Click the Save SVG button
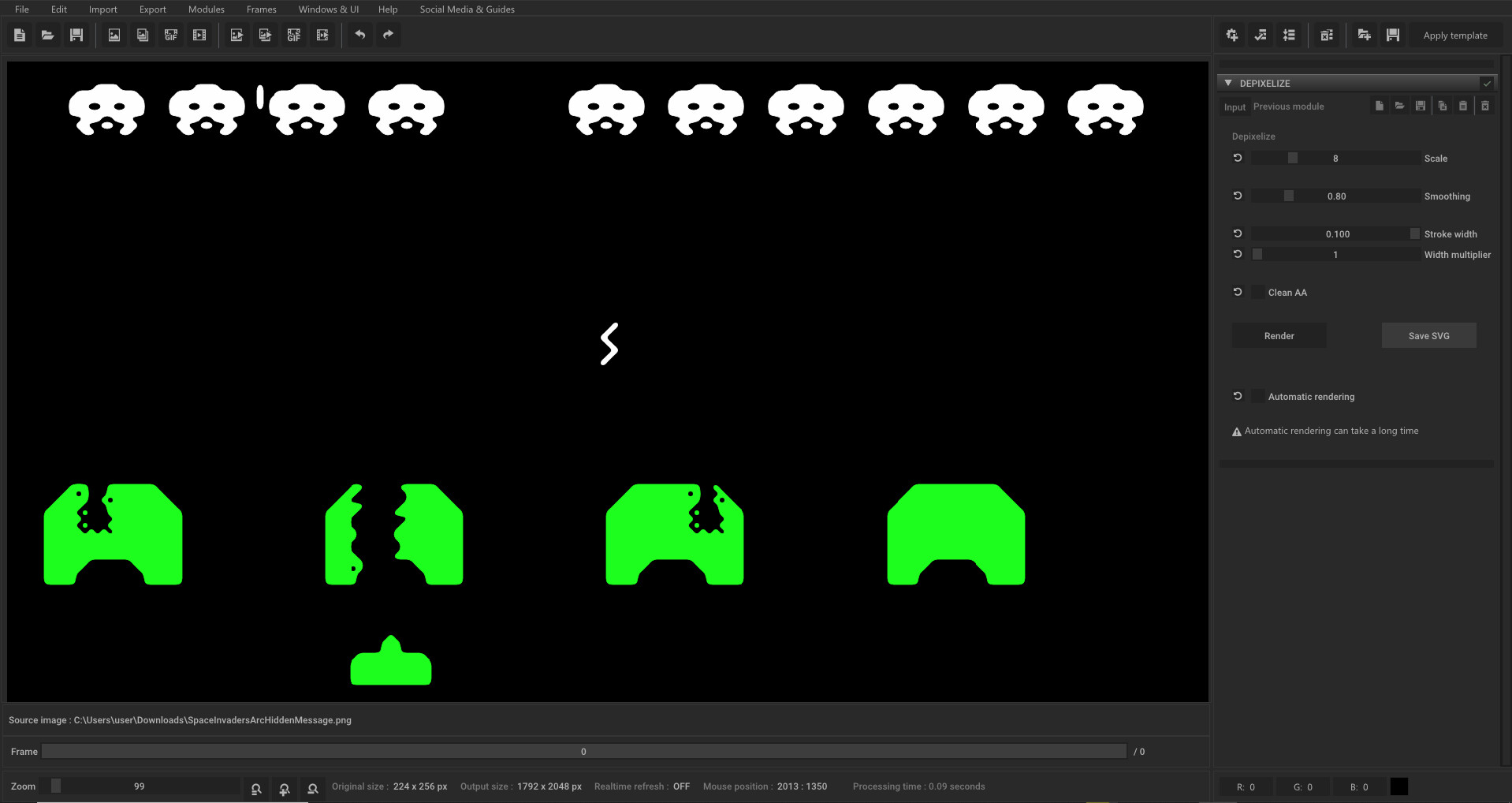Image resolution: width=1512 pixels, height=803 pixels. point(1428,335)
